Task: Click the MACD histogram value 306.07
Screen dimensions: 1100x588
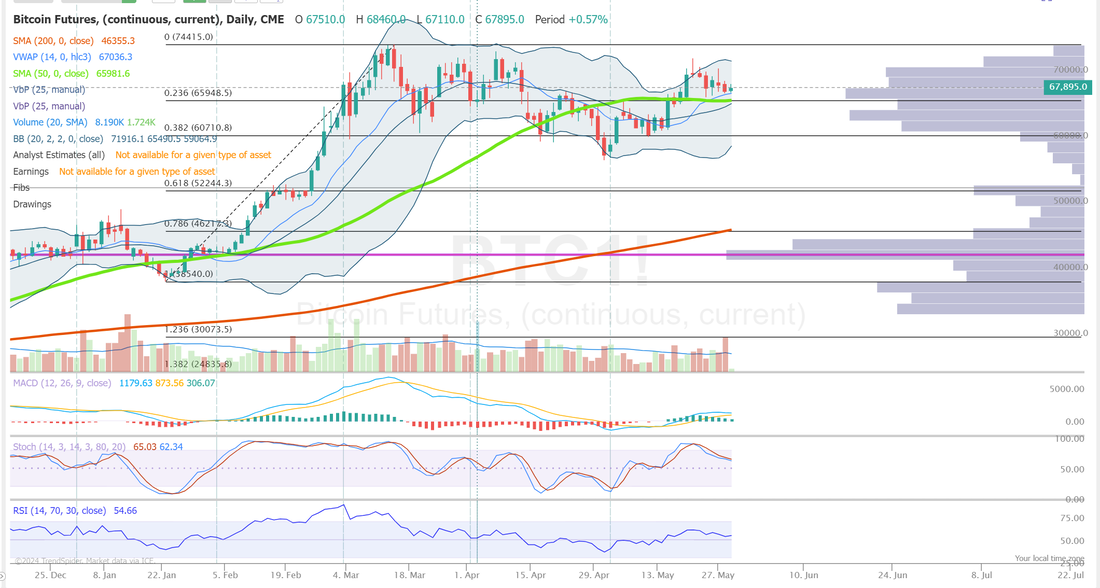Action: coord(201,383)
